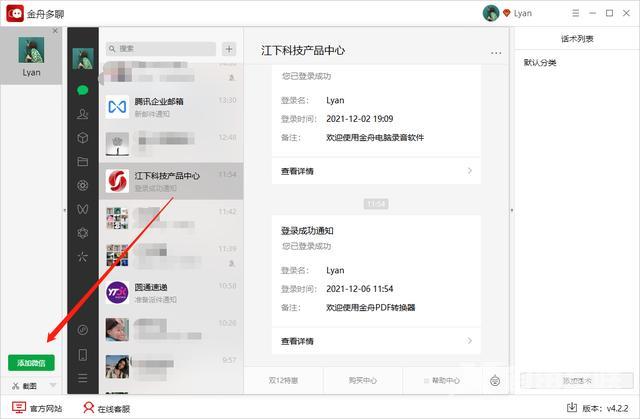Open WeChat sidebar hamburger menu
The height and width of the screenshot is (419, 640).
click(x=82, y=378)
